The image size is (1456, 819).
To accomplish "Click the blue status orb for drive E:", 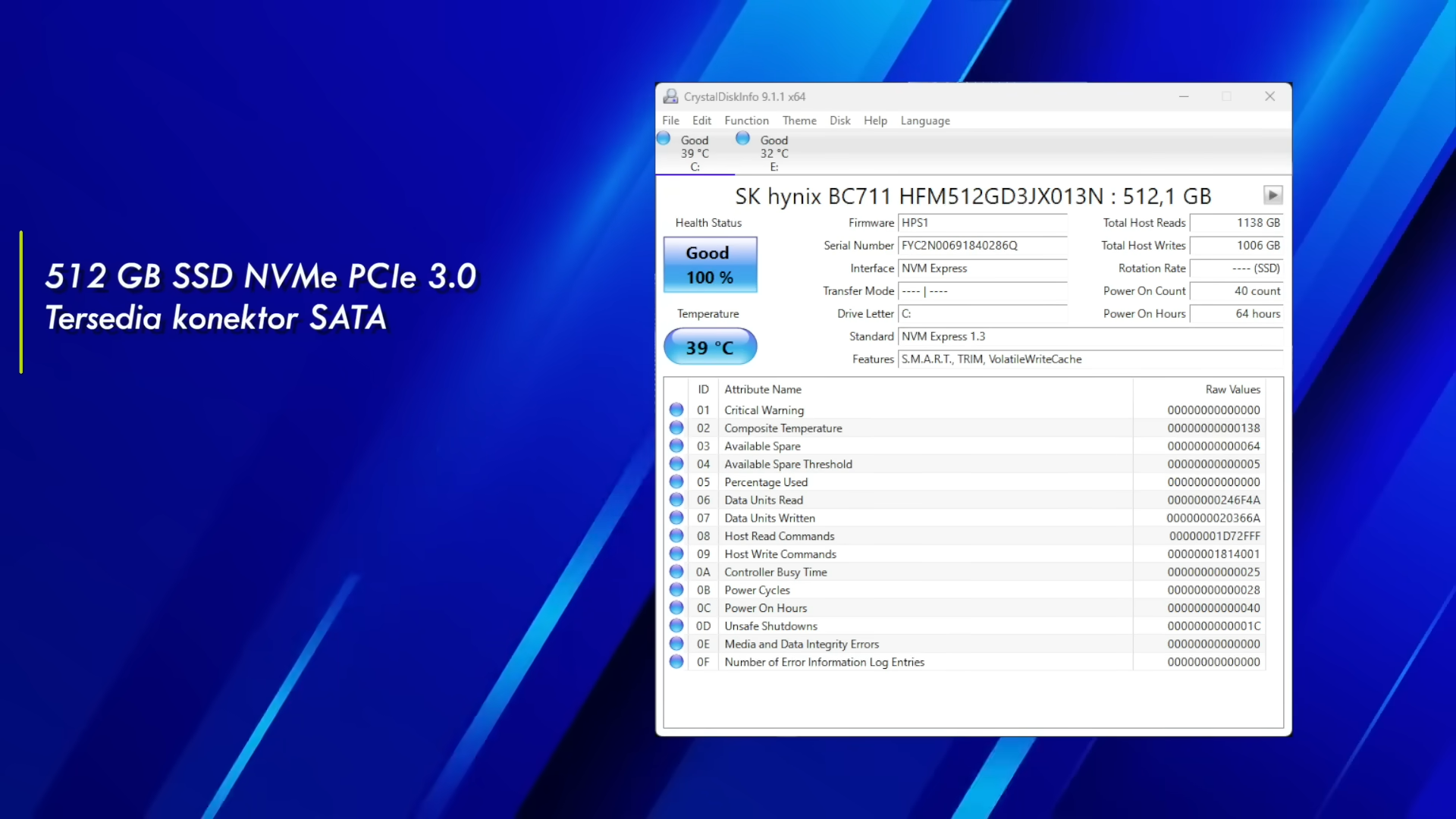I will click(x=742, y=139).
